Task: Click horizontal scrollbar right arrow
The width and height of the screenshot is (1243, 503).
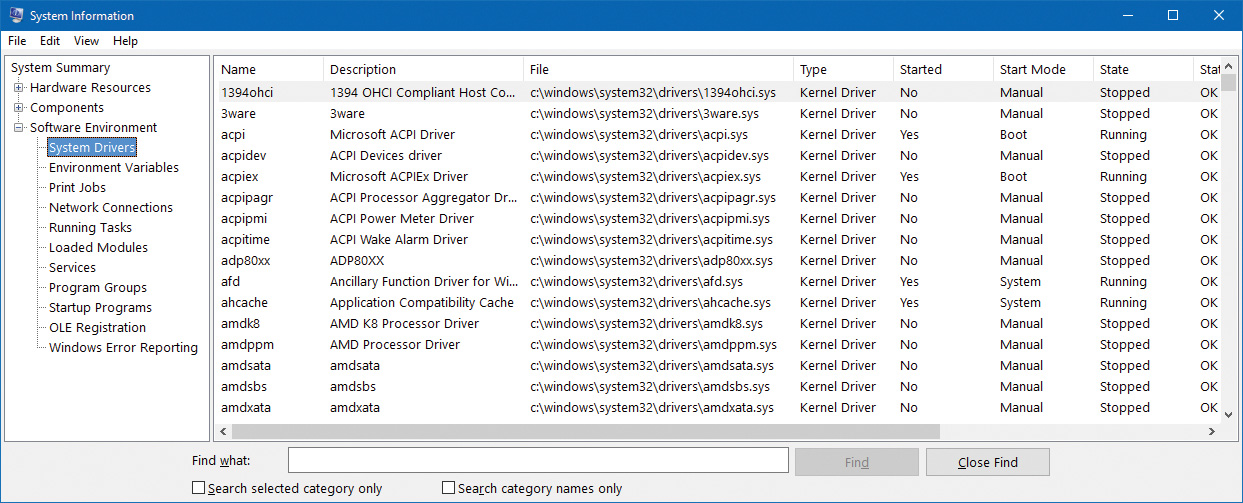Action: pos(1209,432)
